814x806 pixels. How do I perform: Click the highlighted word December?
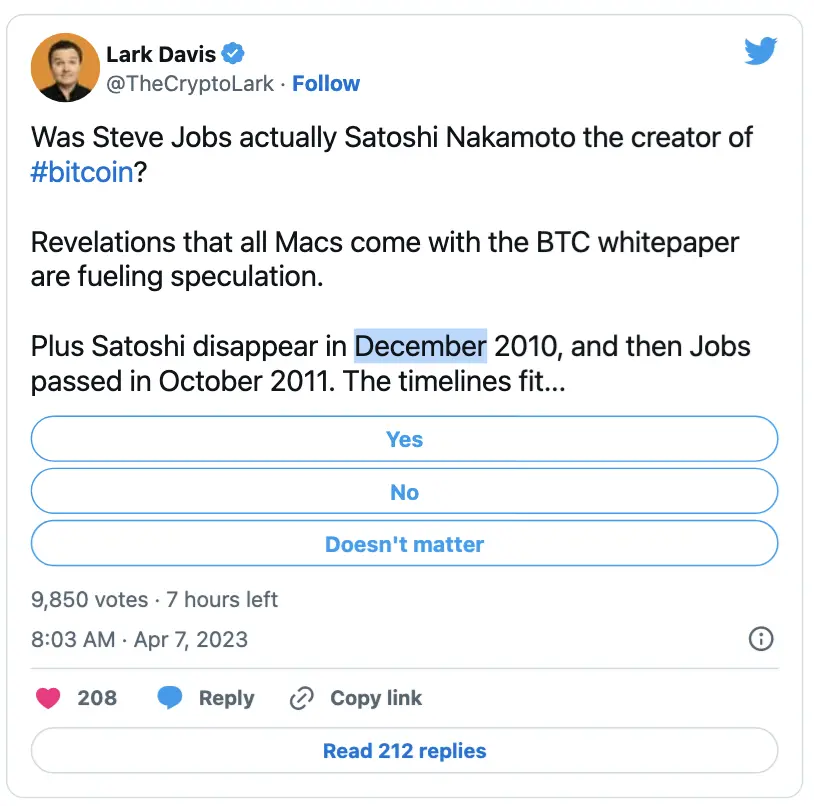point(420,347)
